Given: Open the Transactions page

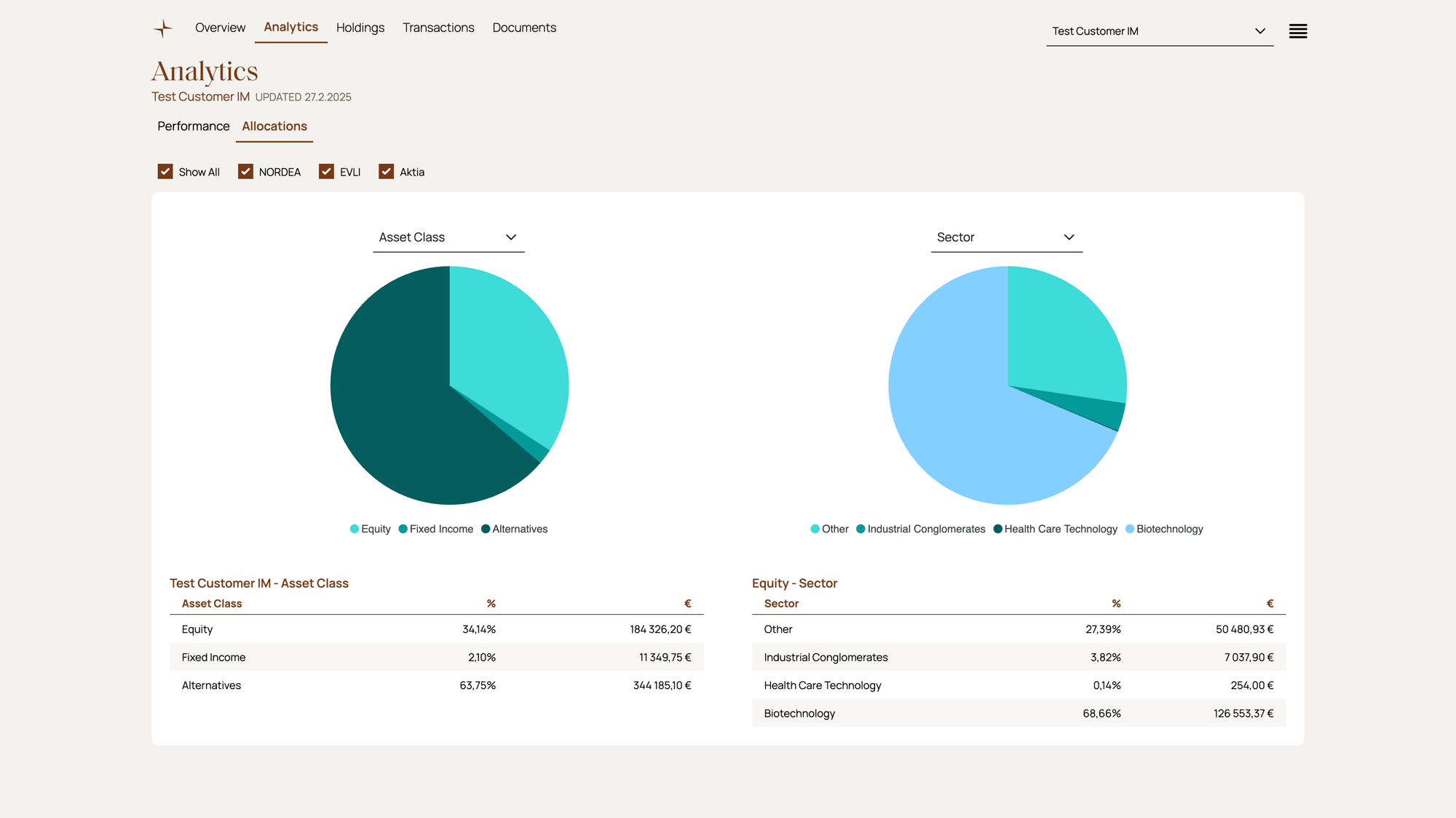Looking at the screenshot, I should click(x=438, y=27).
